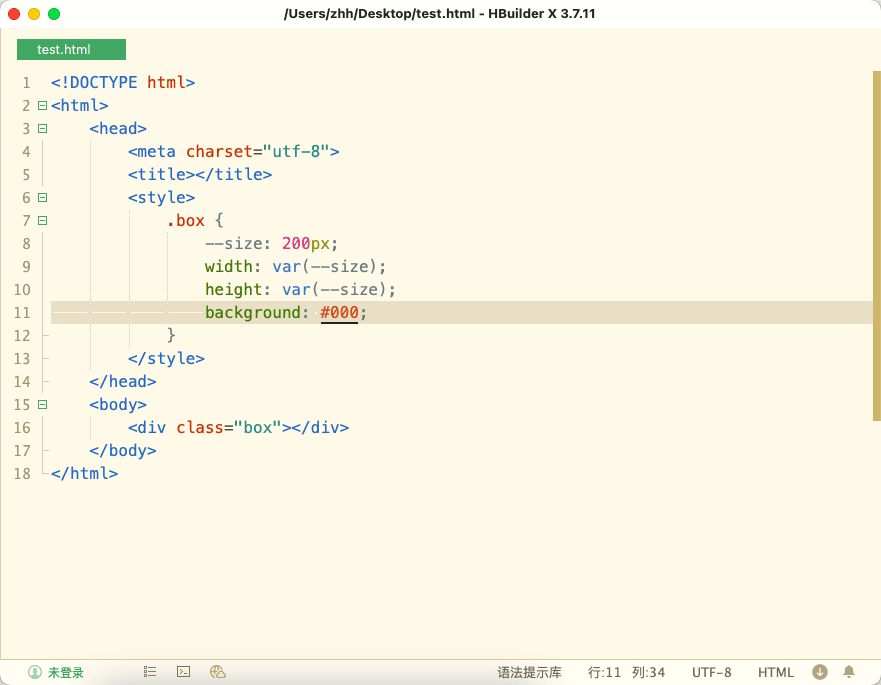
Task: Click the user login avatar icon
Action: coord(35,672)
